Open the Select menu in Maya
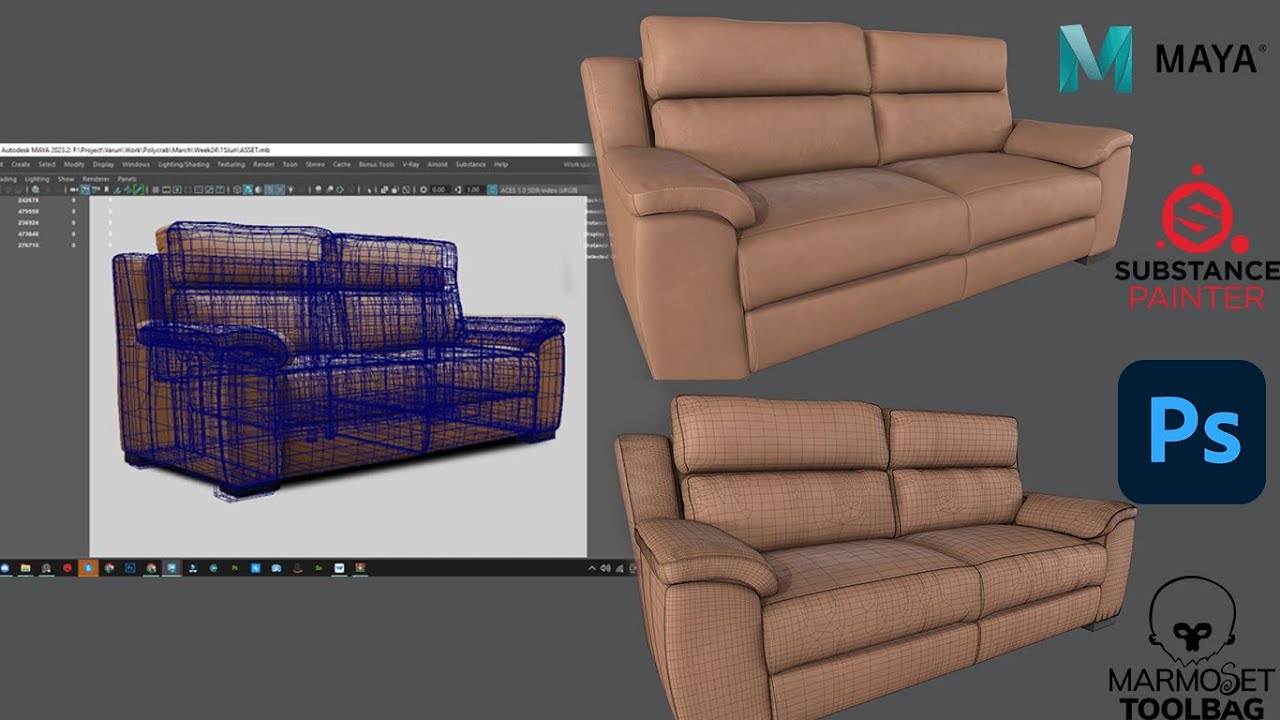This screenshot has width=1280, height=720. [47, 164]
